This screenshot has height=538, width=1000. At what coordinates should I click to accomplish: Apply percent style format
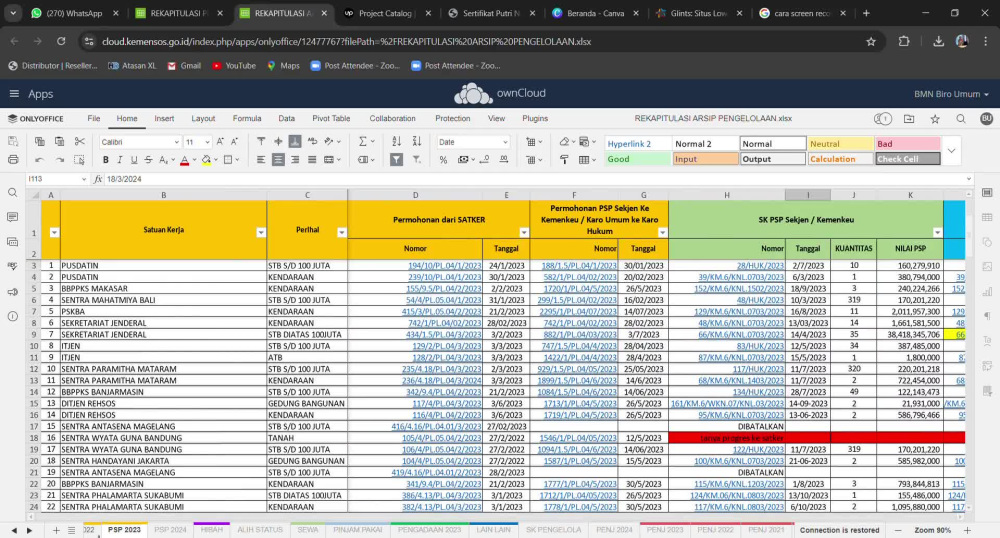[443, 159]
